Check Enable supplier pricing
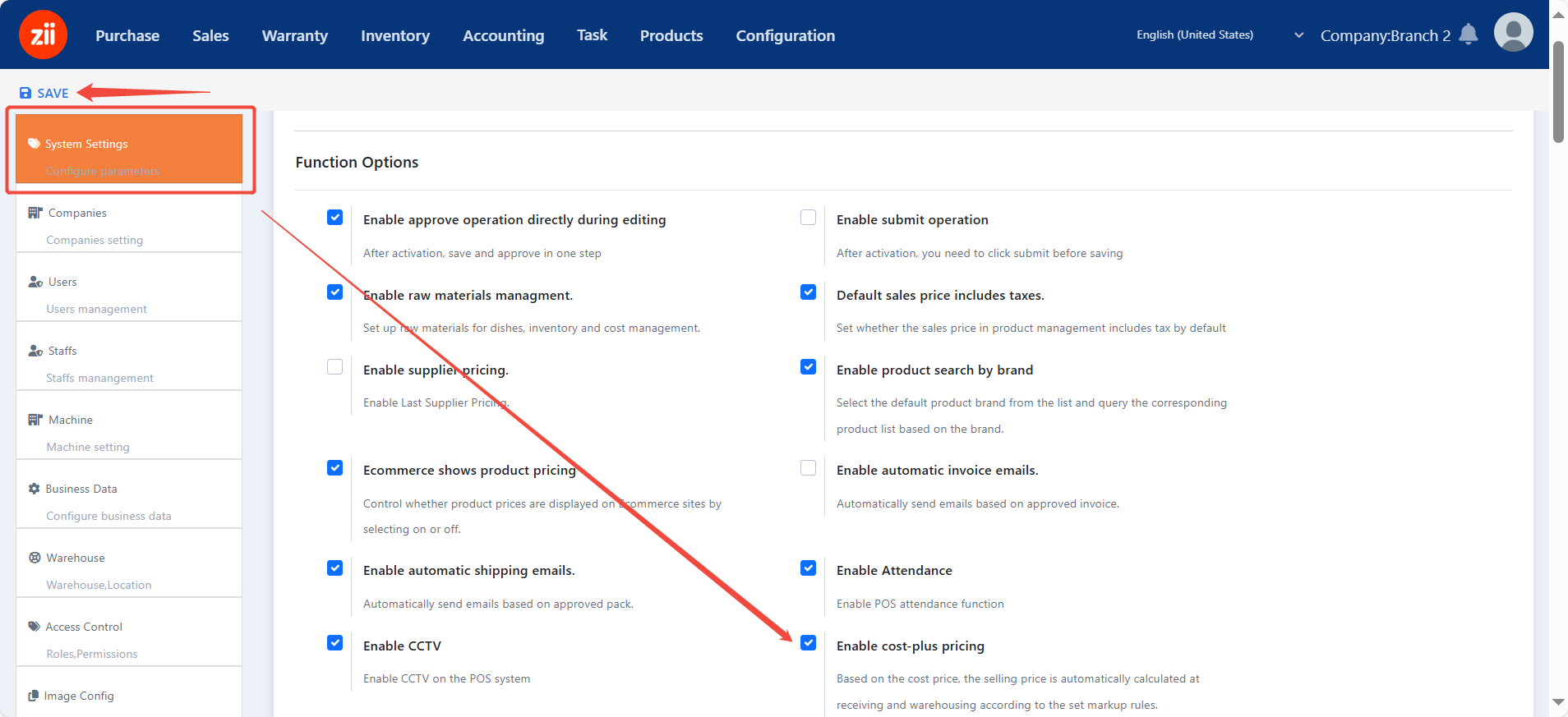 334,367
